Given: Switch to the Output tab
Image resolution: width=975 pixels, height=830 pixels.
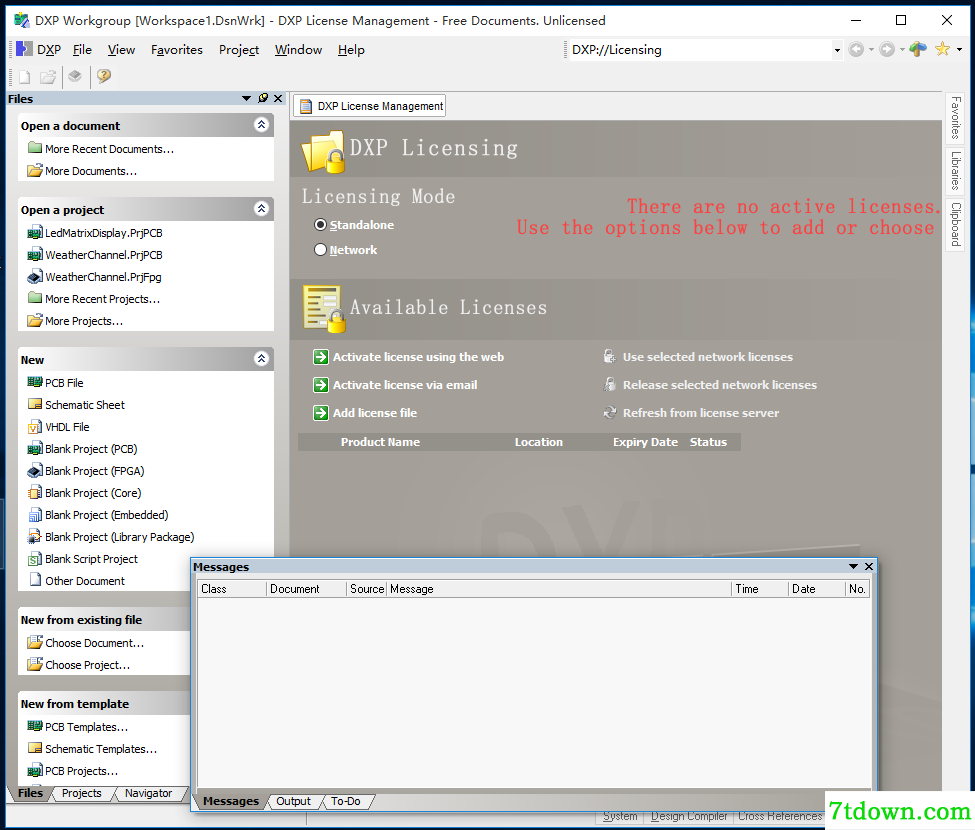Looking at the screenshot, I should (293, 801).
